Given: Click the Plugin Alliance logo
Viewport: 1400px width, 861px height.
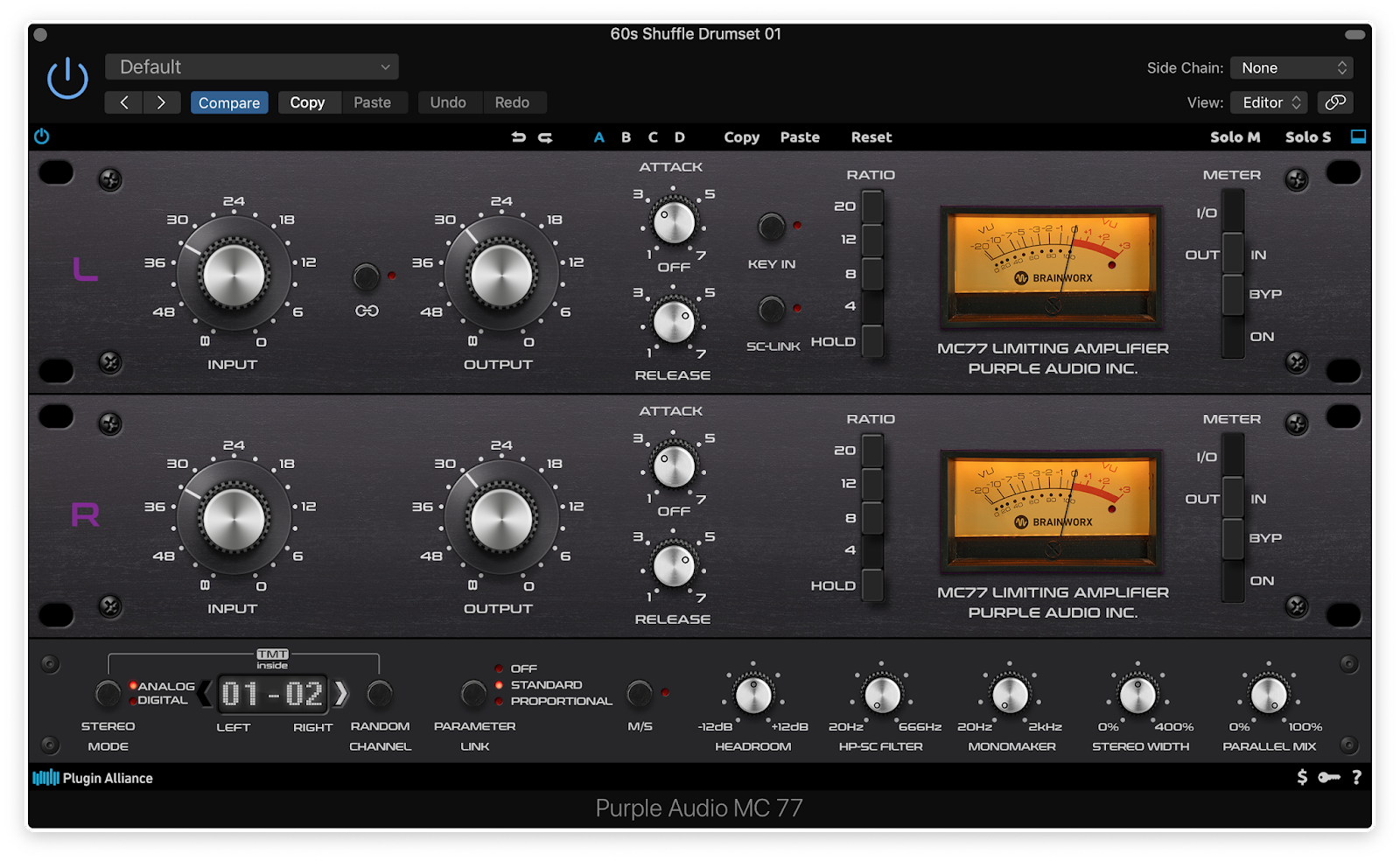Looking at the screenshot, I should coord(93,778).
